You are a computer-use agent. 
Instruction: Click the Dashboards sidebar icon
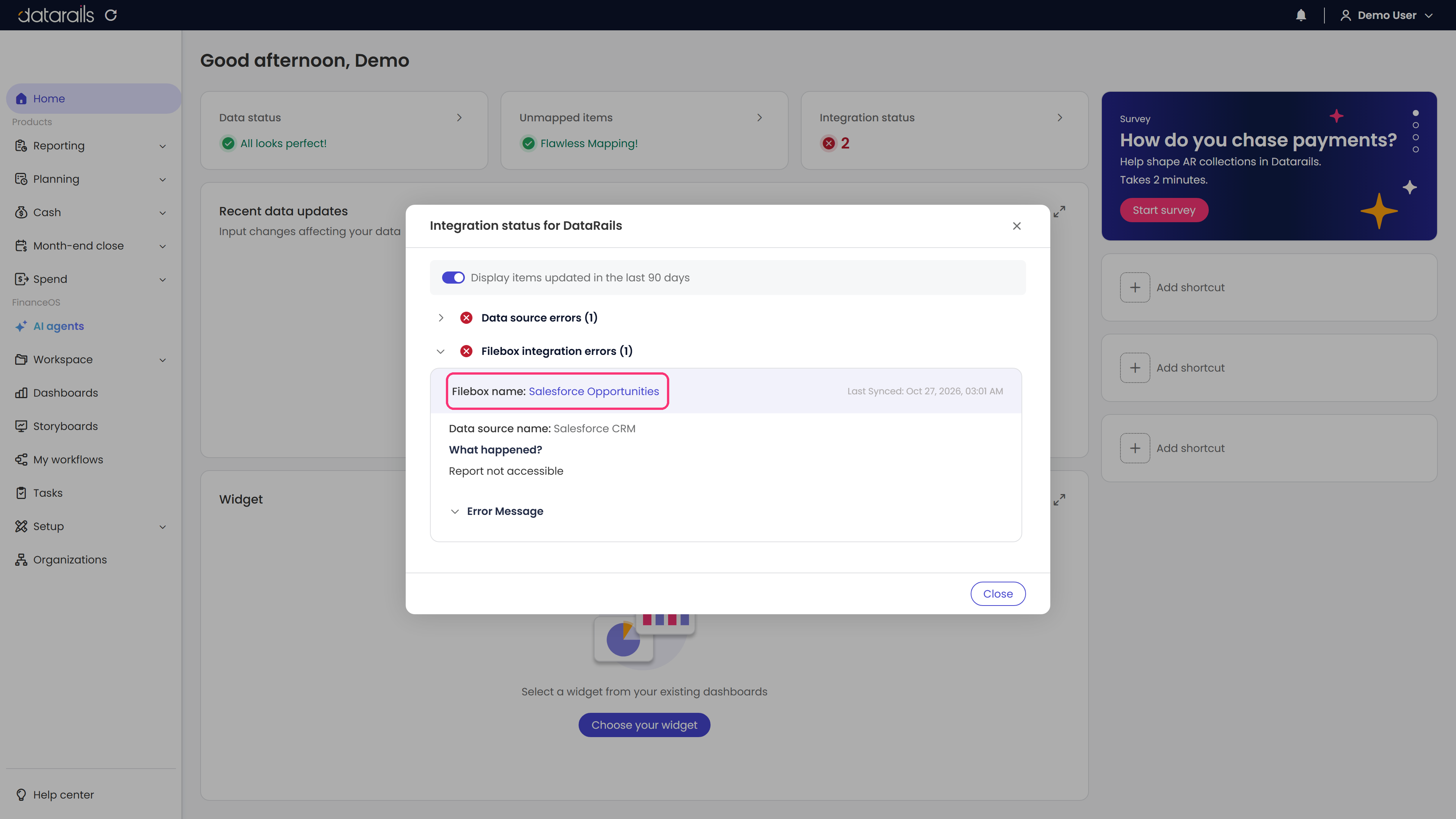[x=21, y=393]
